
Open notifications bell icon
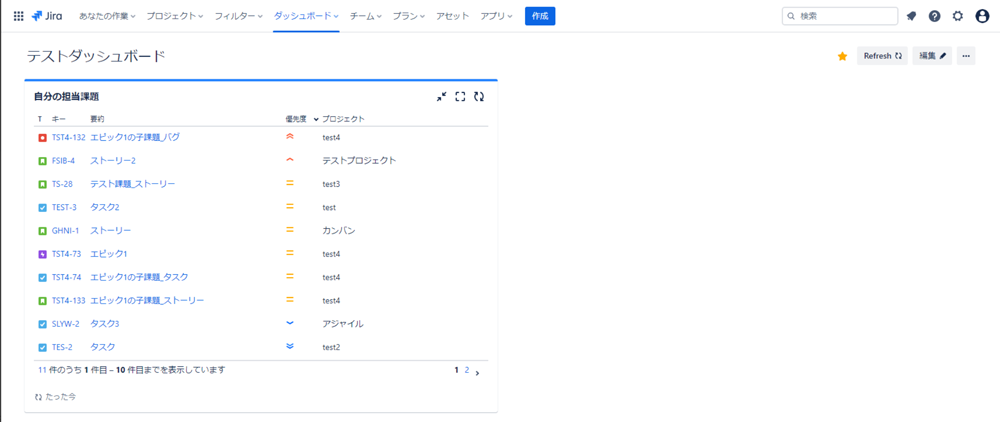click(x=911, y=16)
